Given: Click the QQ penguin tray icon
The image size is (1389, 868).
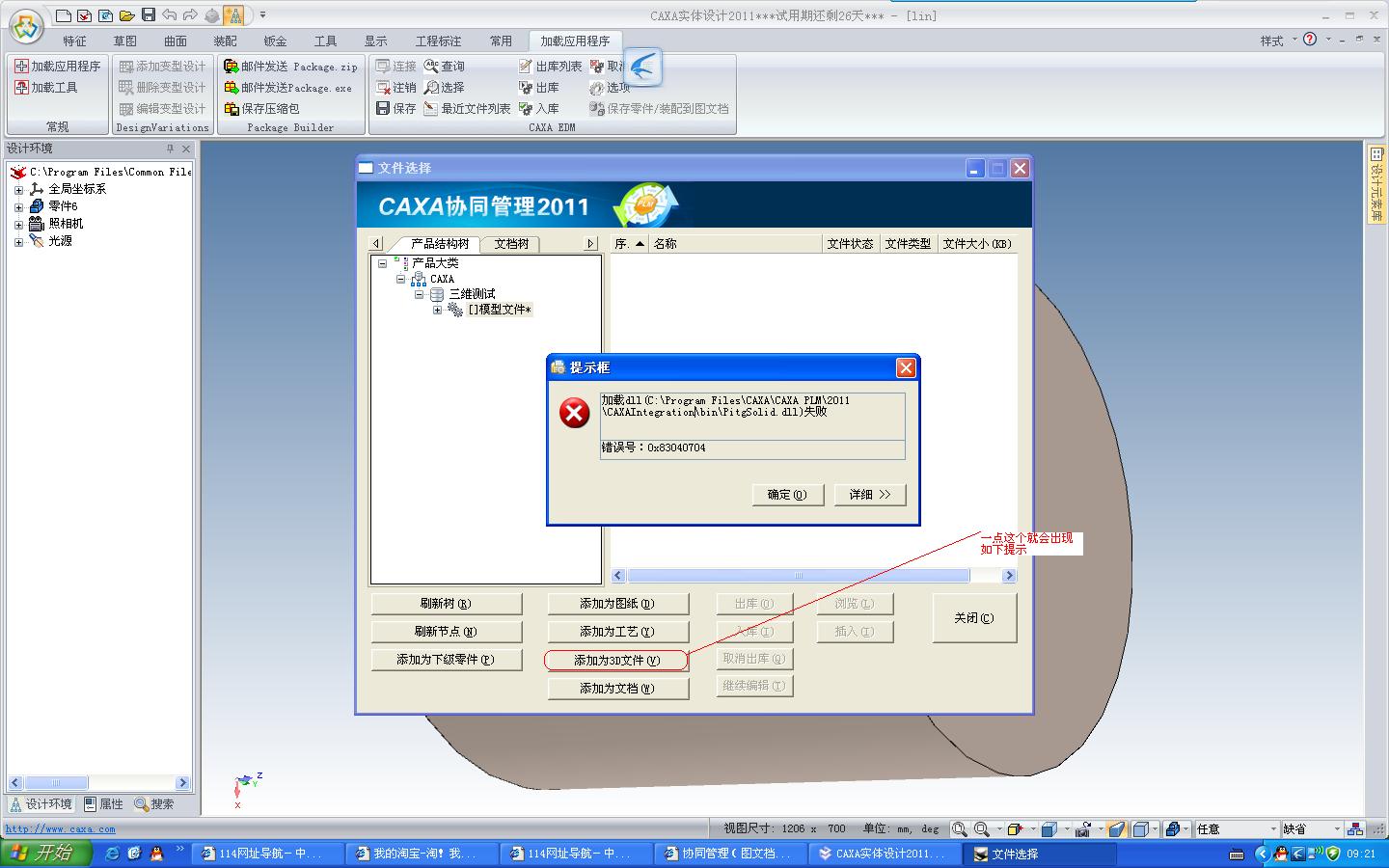Looking at the screenshot, I should pos(1280,854).
